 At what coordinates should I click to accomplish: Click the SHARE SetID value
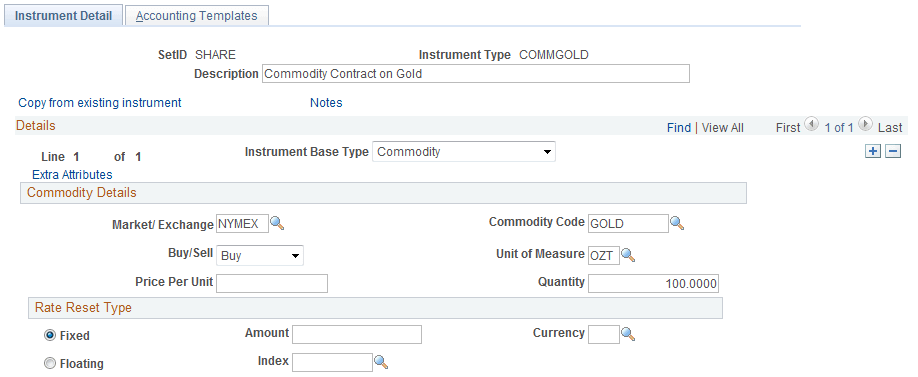(x=215, y=55)
